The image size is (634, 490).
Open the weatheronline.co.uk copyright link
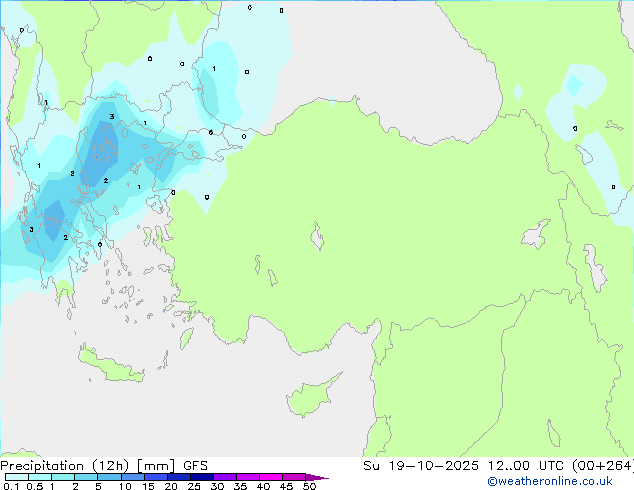[x=549, y=481]
